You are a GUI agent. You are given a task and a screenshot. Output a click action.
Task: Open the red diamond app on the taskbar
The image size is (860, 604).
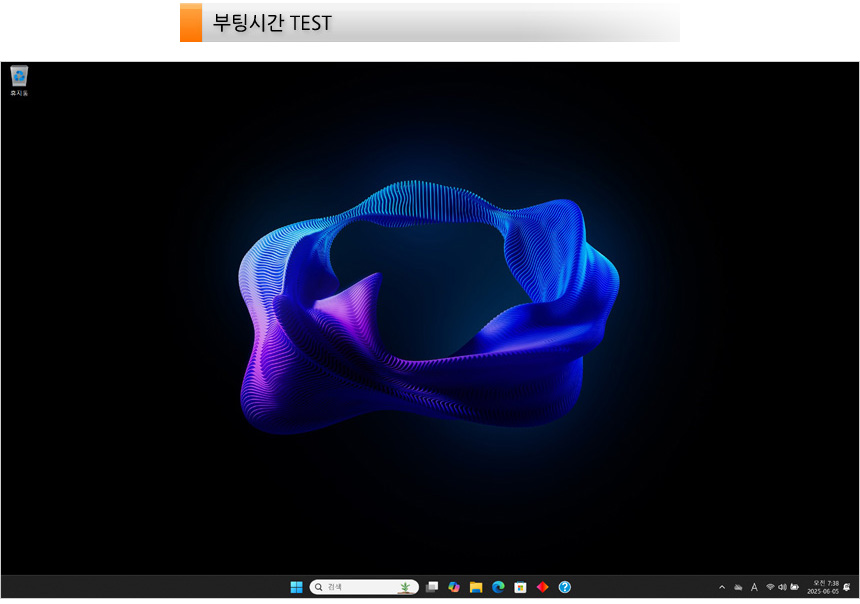click(x=542, y=587)
